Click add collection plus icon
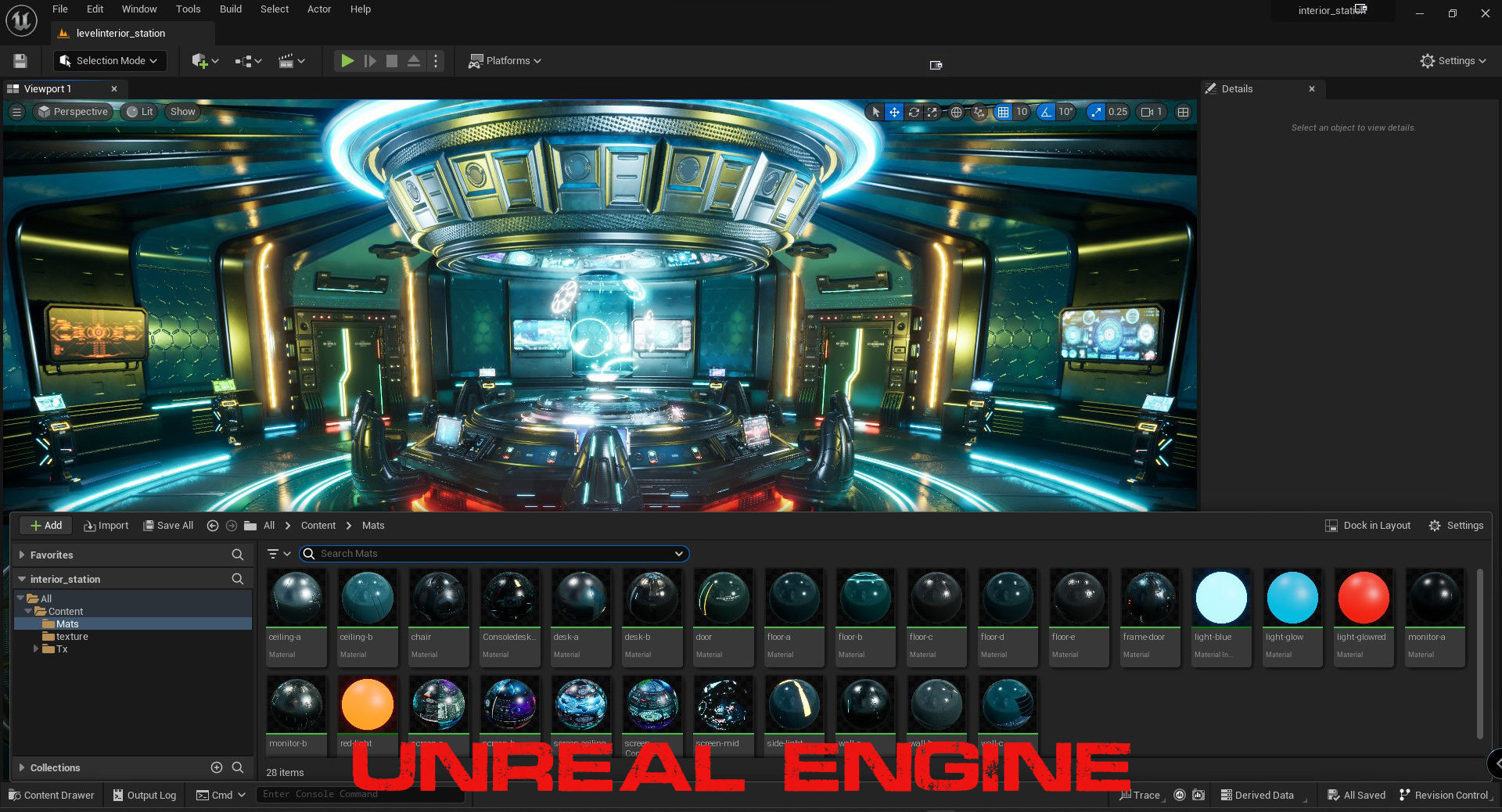 (217, 768)
